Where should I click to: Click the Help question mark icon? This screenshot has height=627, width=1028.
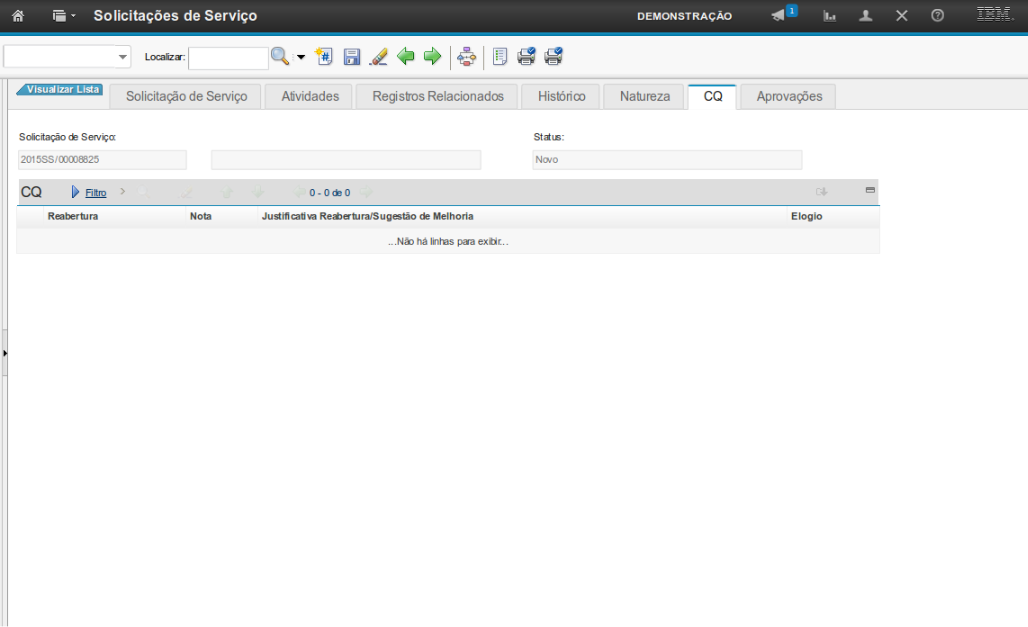click(x=937, y=16)
